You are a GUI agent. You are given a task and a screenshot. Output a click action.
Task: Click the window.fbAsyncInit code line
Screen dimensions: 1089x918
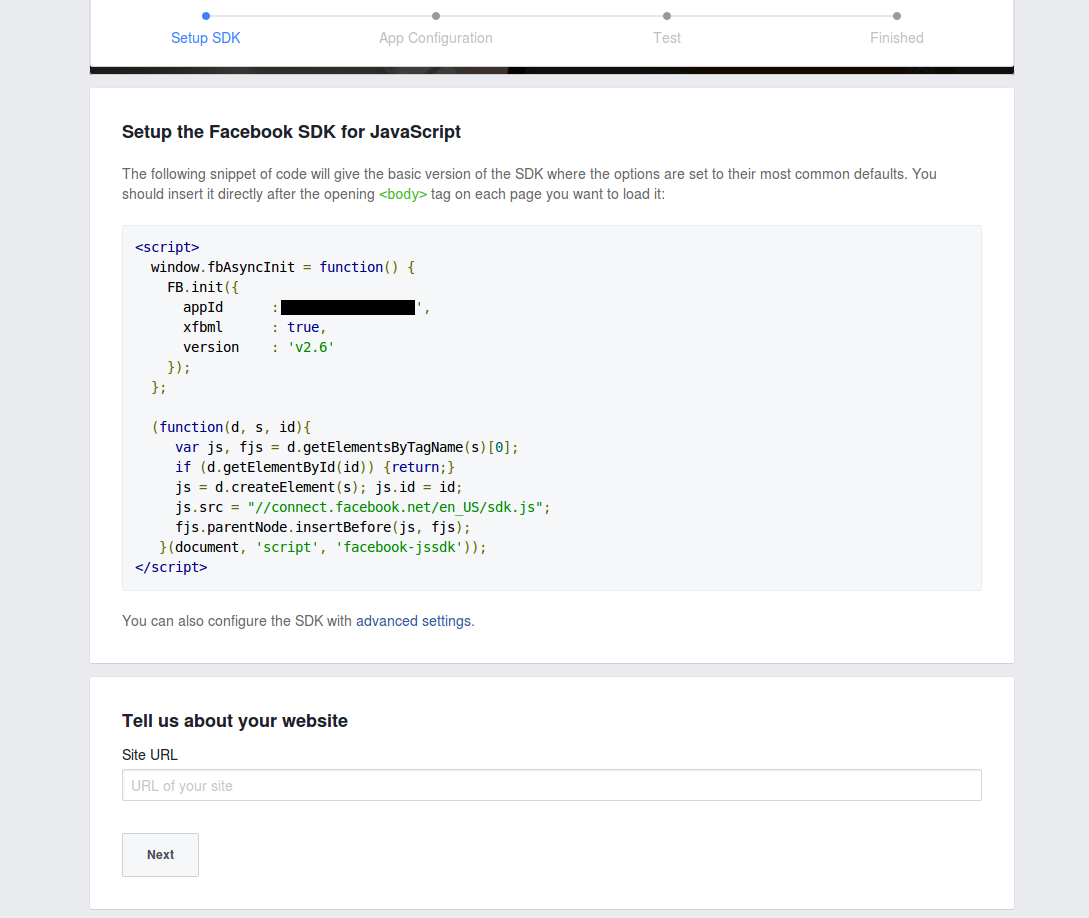(x=283, y=267)
